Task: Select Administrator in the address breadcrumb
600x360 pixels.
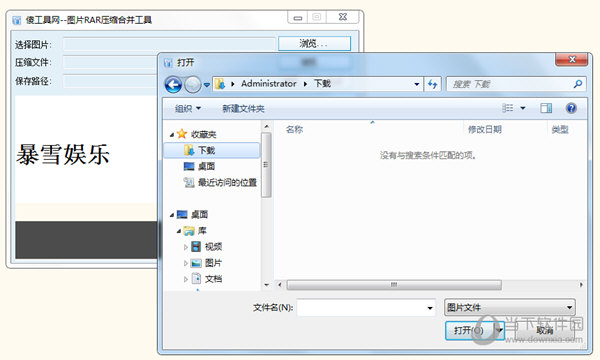Action: tap(269, 84)
